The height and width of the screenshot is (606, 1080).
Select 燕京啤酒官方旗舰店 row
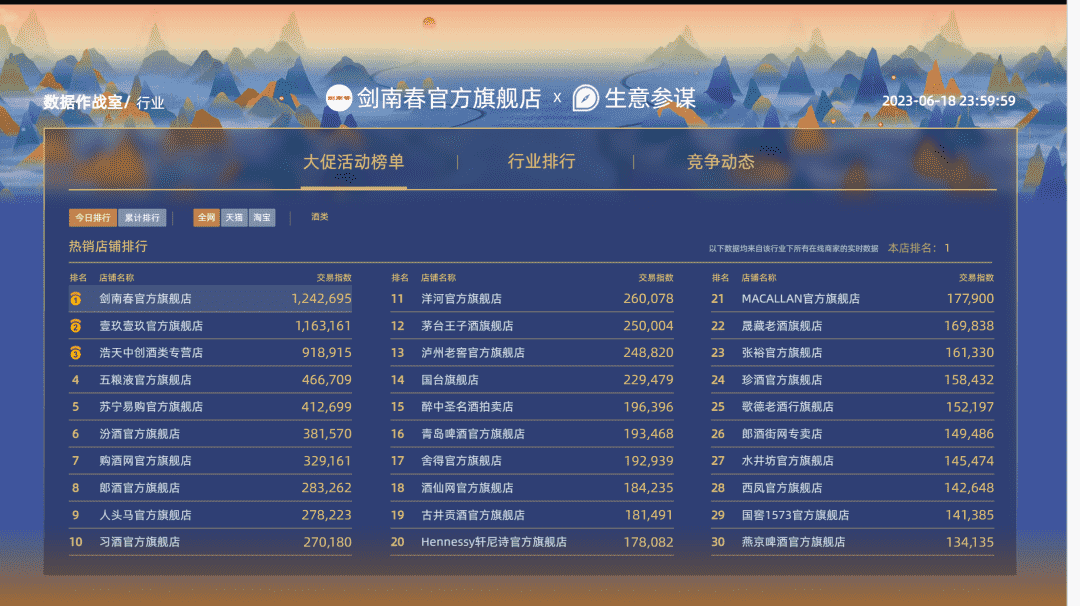(x=853, y=542)
